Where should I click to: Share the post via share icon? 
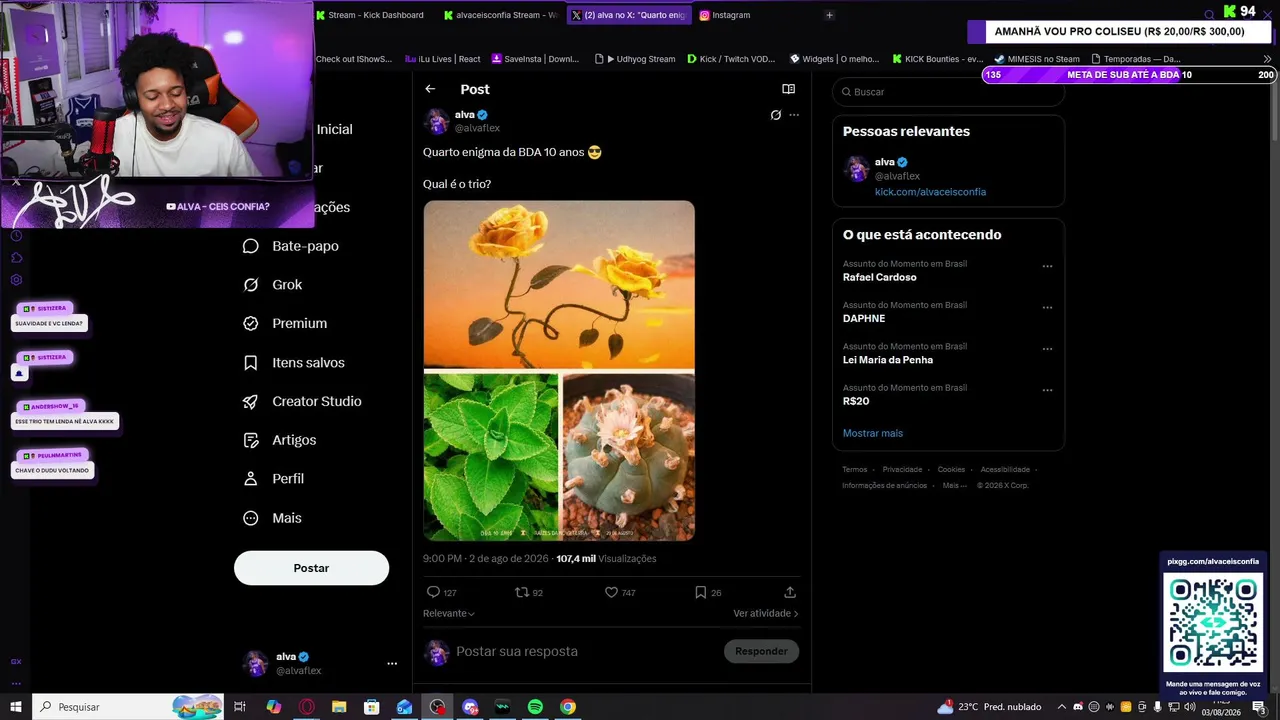click(x=790, y=592)
